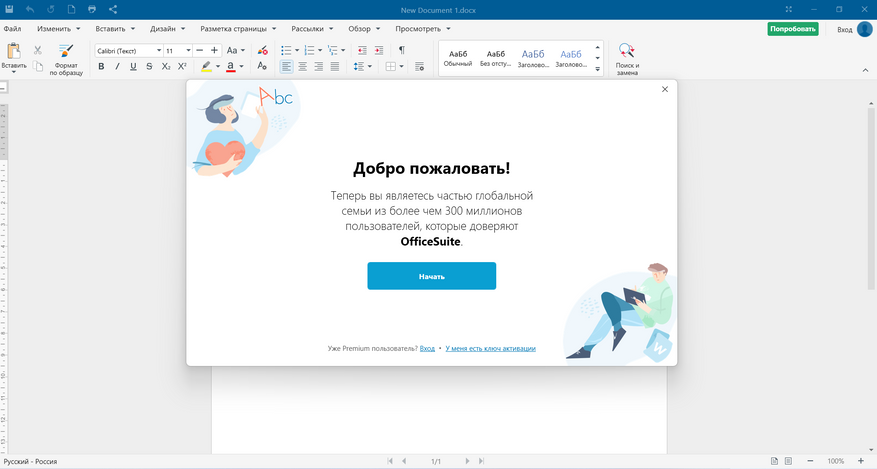Open the font color dropdown arrow
The image size is (877, 469).
click(x=242, y=67)
